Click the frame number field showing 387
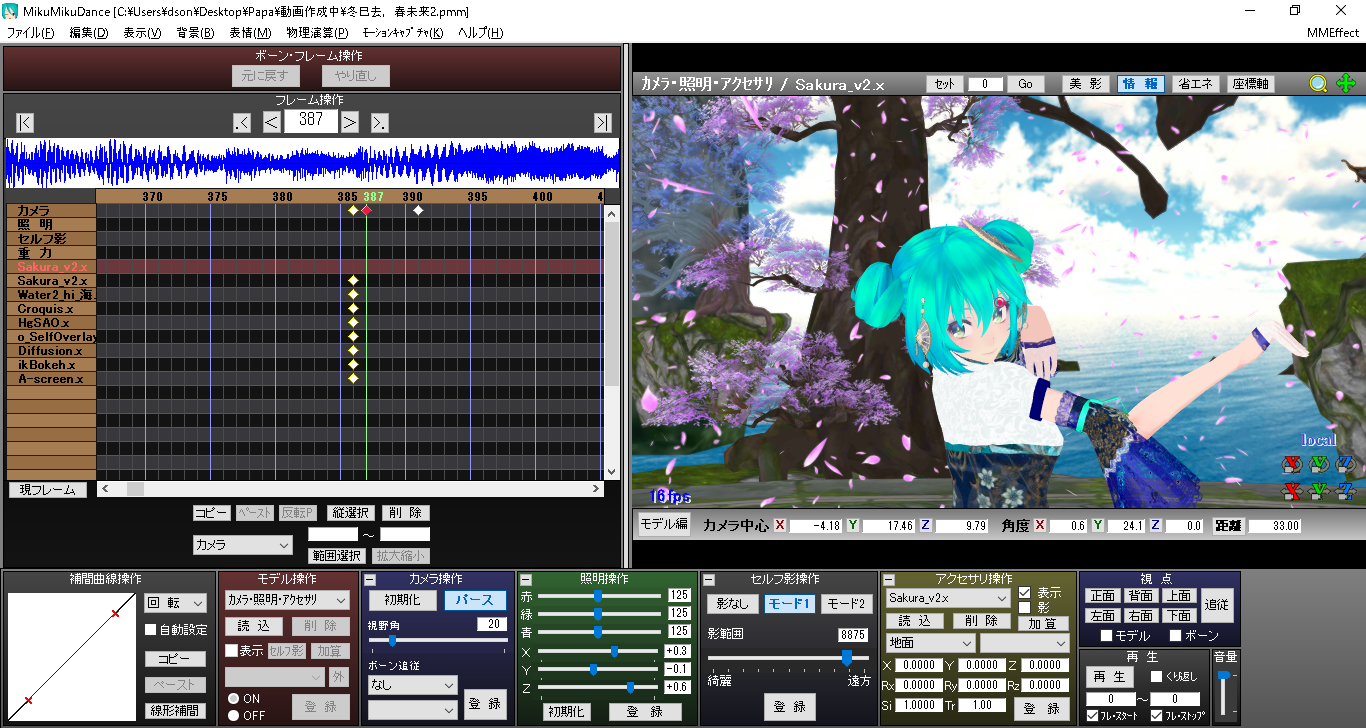The image size is (1366, 728). click(x=310, y=121)
